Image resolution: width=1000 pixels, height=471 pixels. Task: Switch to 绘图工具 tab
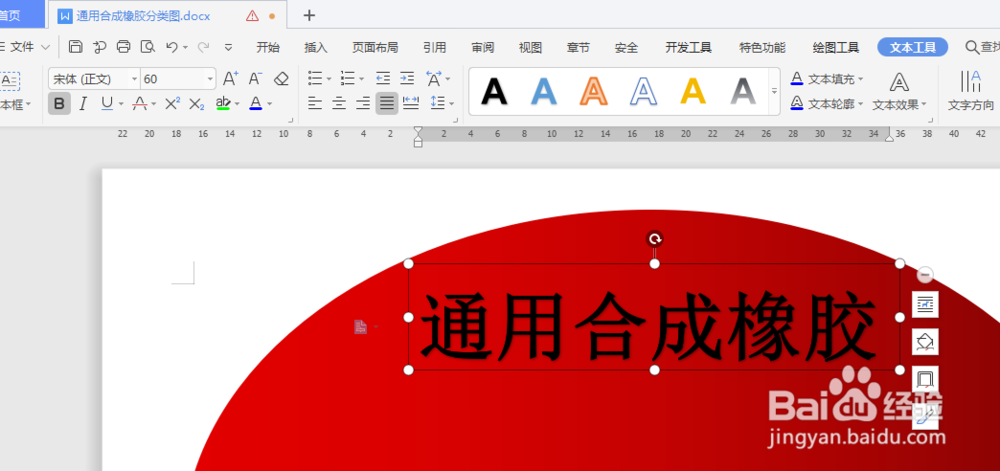(x=835, y=47)
